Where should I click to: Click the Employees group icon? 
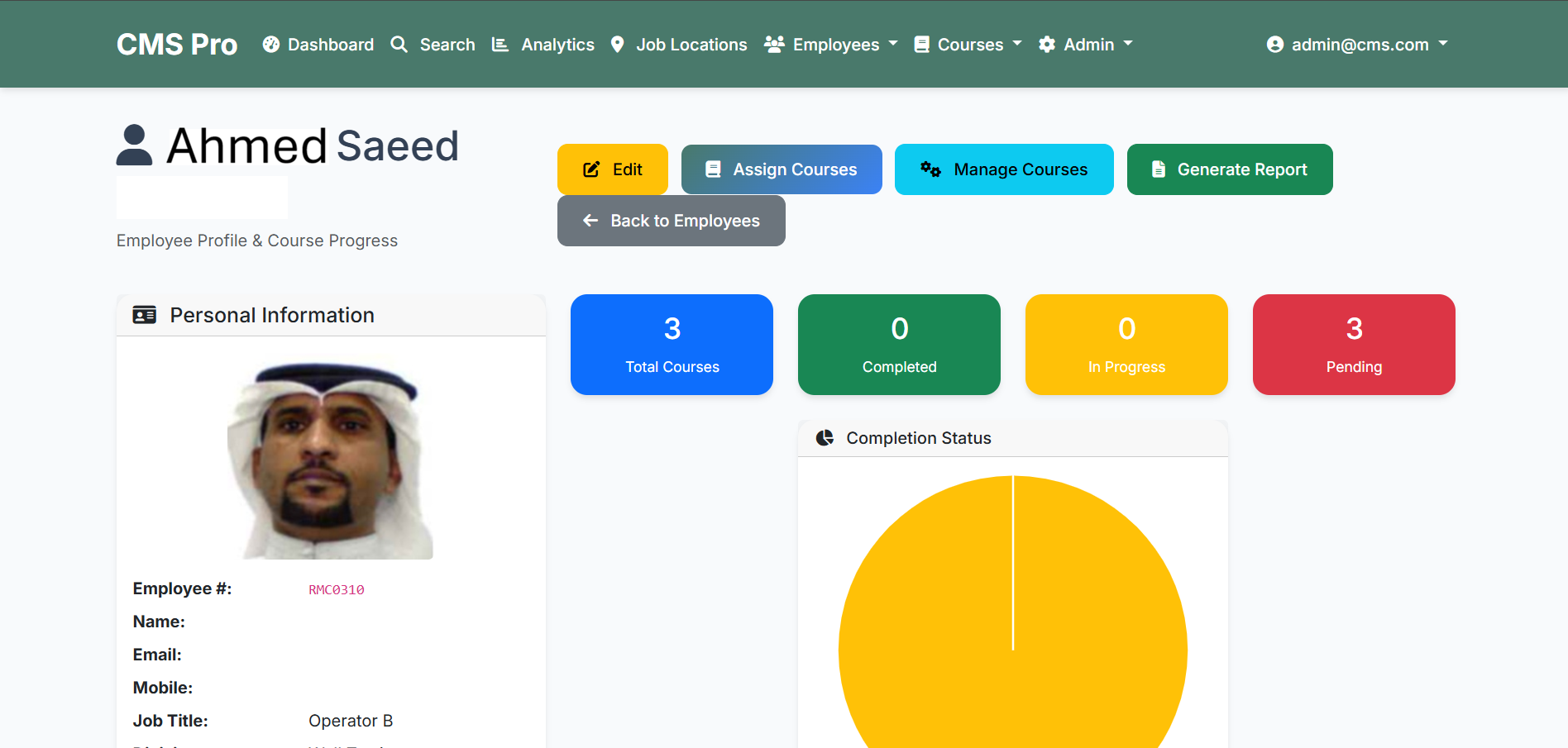coord(774,45)
